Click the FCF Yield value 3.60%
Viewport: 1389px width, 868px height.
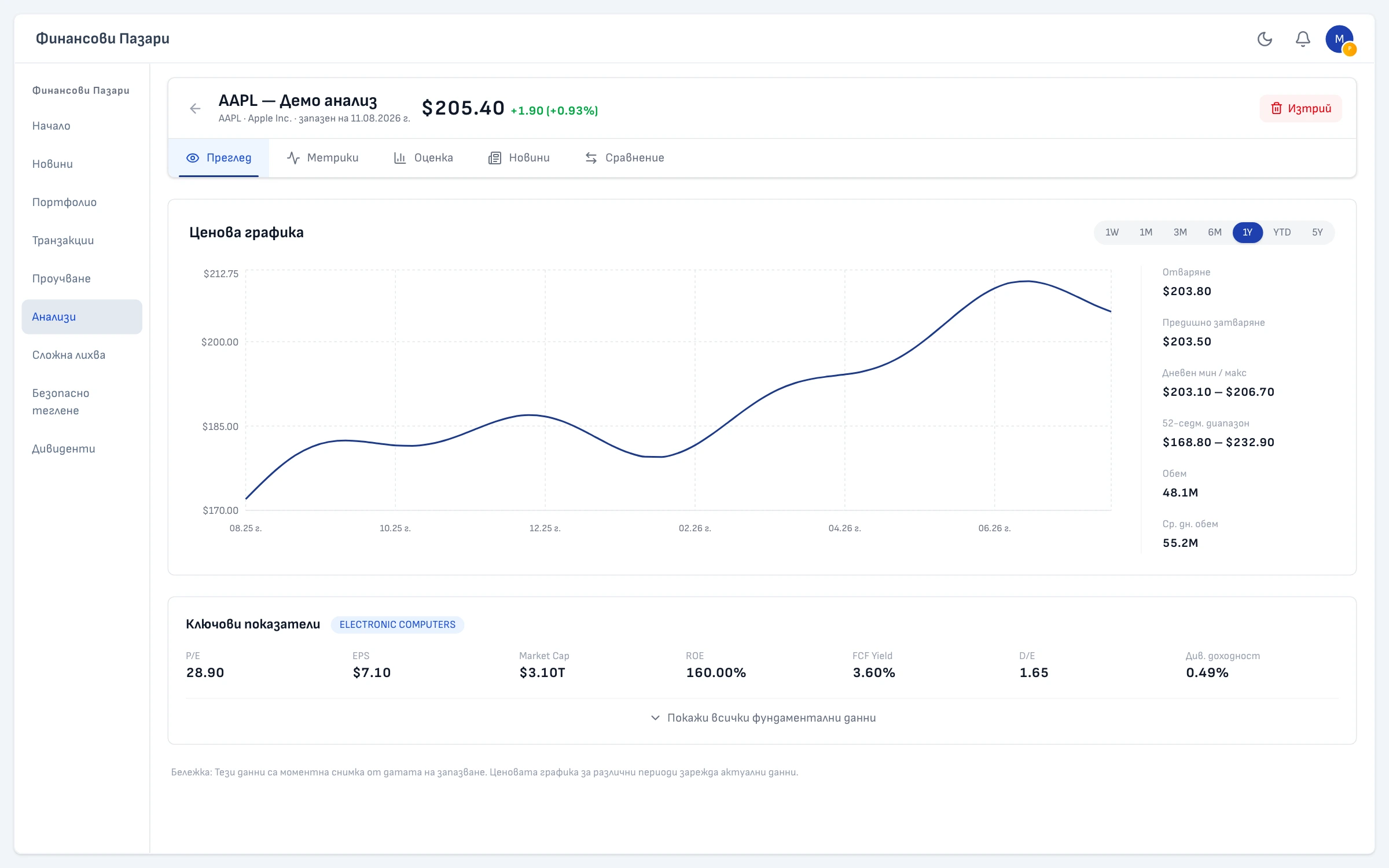pos(874,672)
